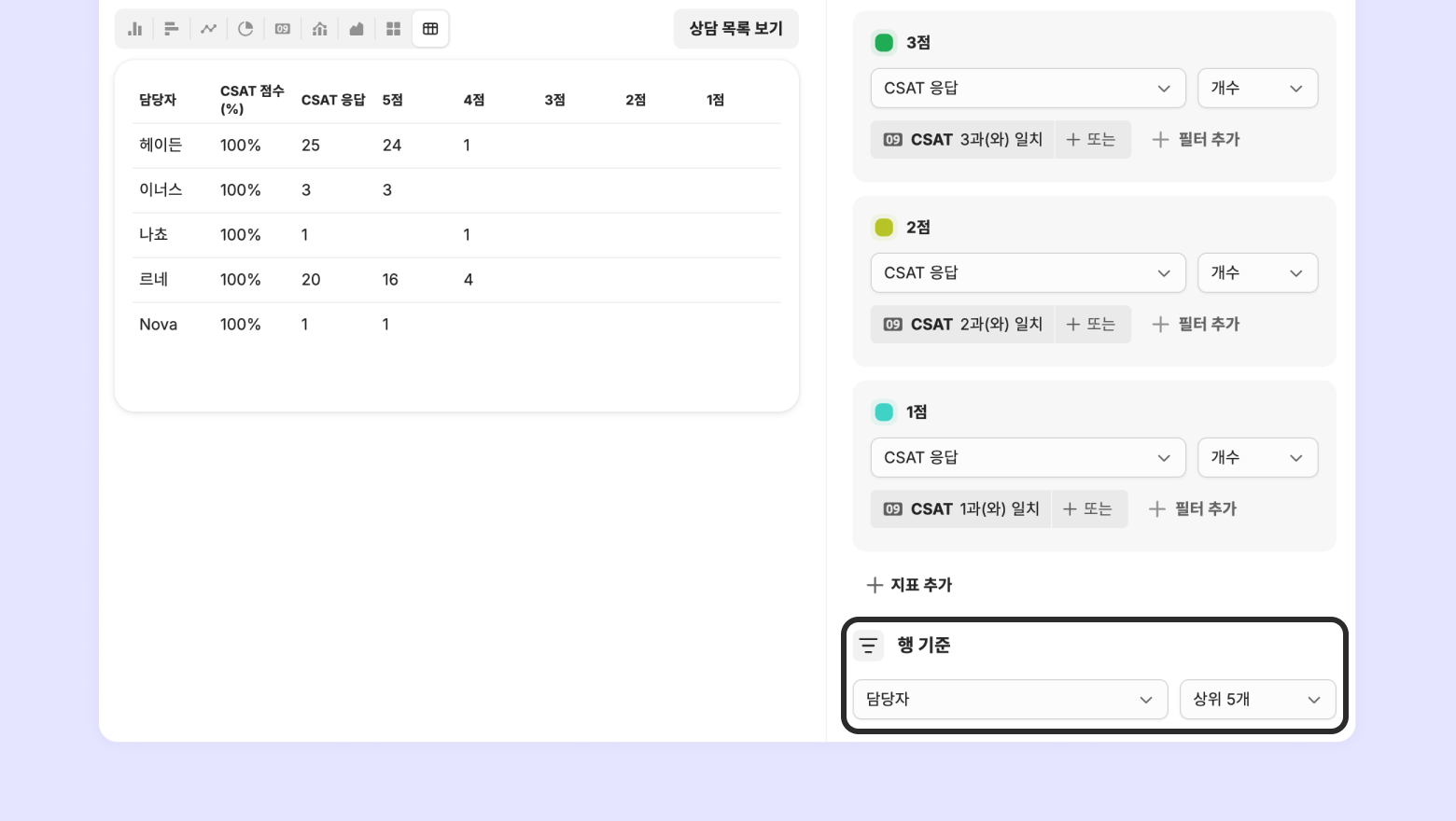Expand the 개수 dropdown for 2점
1456x821 pixels.
tap(1257, 273)
